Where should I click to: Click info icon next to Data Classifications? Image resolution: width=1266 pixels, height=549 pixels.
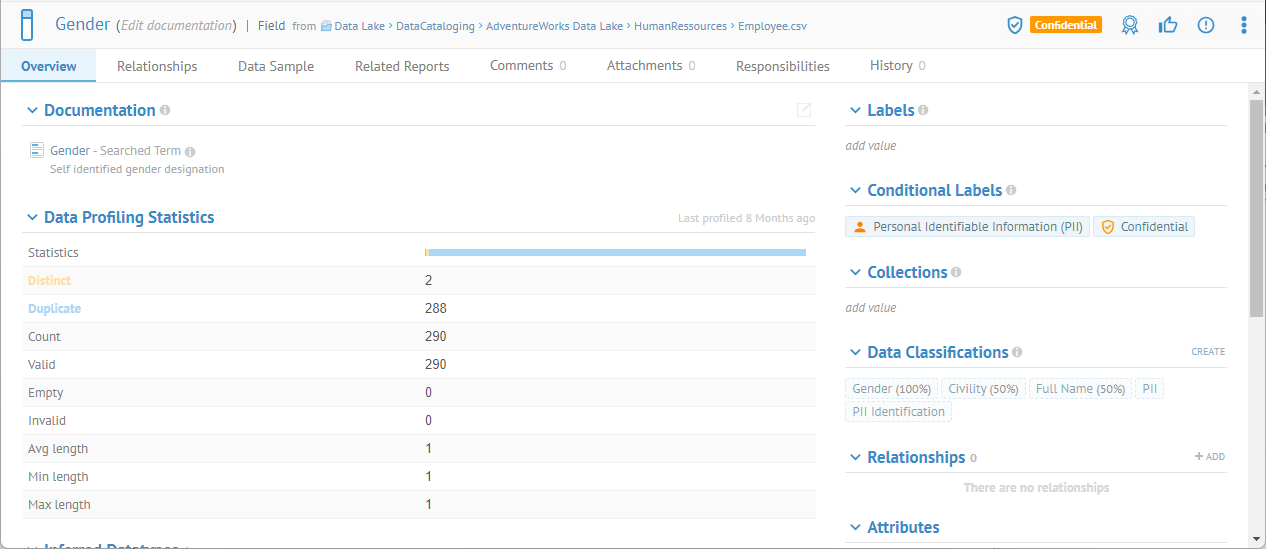coord(1017,352)
